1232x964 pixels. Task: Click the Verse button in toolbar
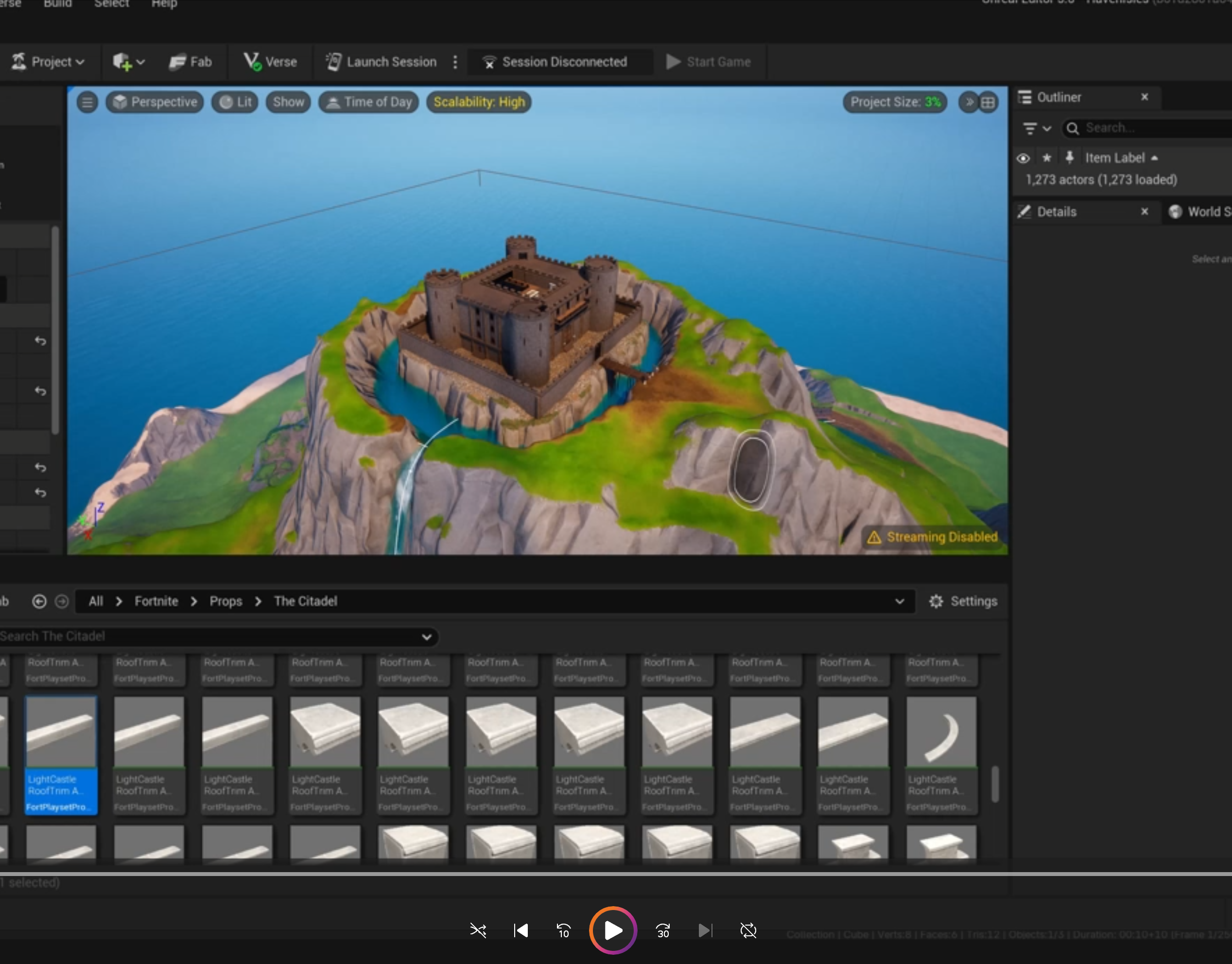click(270, 62)
